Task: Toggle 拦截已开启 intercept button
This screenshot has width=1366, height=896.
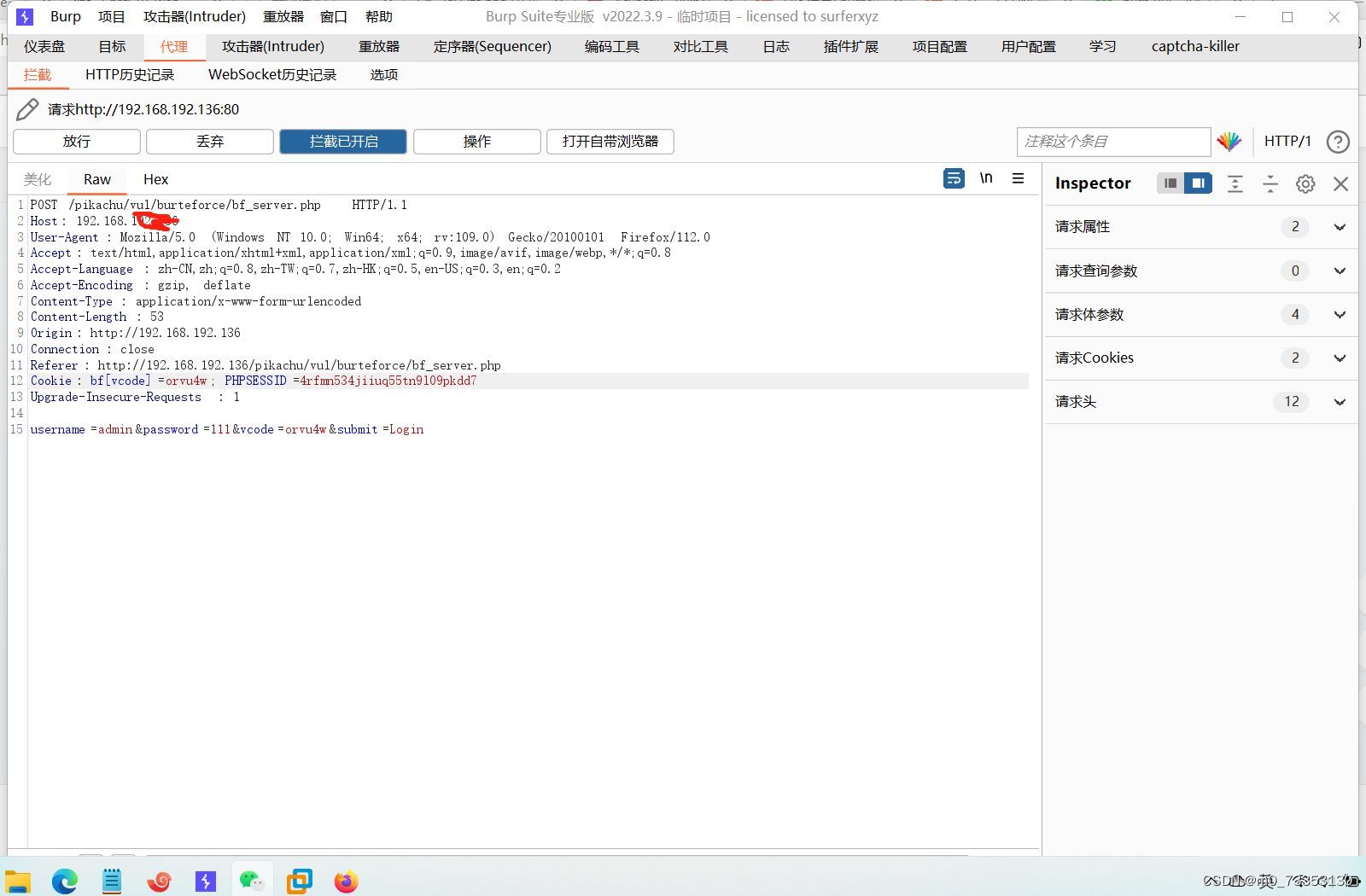Action: point(343,142)
